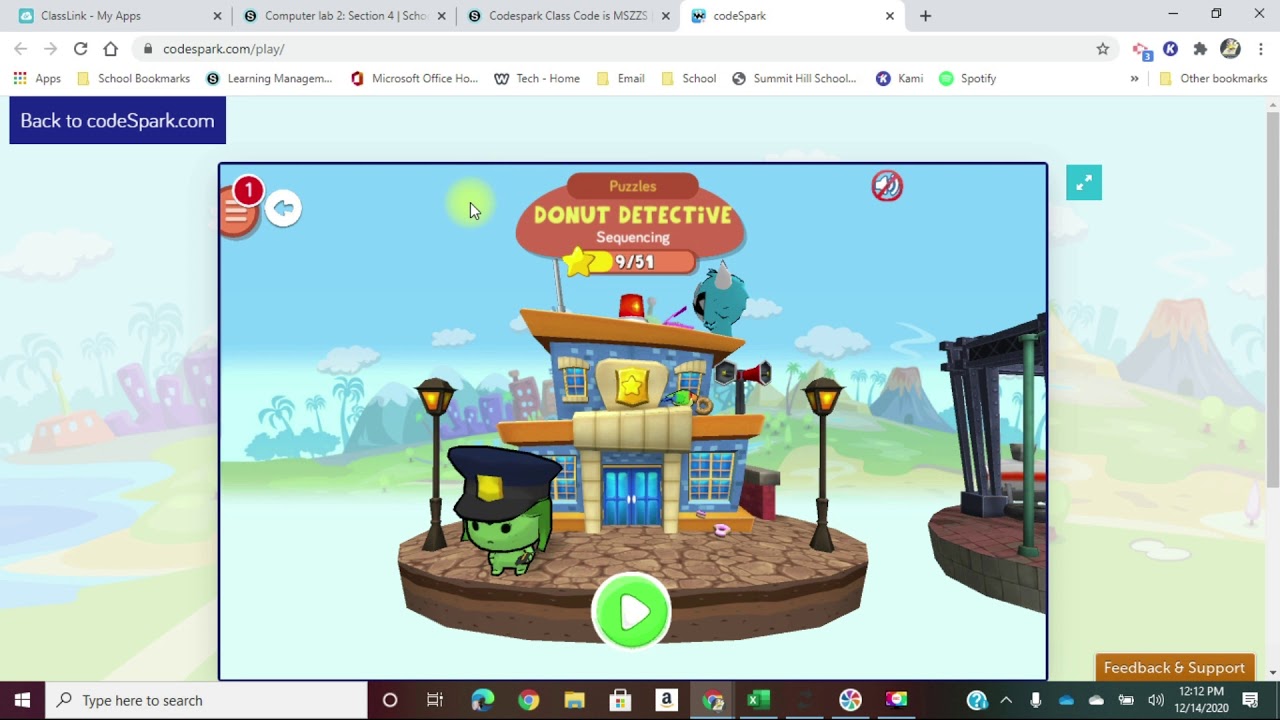
Task: Show hidden bookmarks with the double chevron
Action: (1134, 78)
